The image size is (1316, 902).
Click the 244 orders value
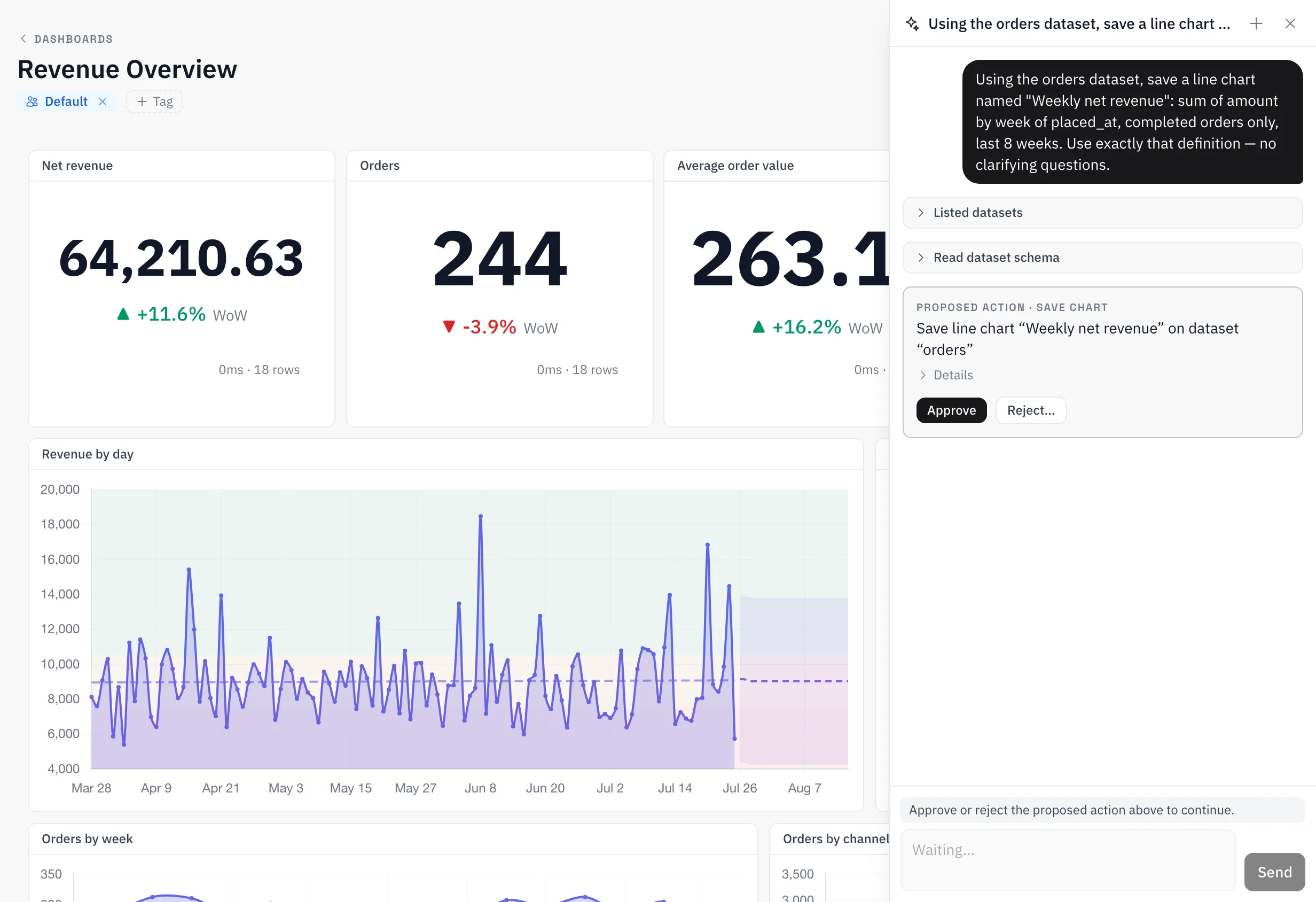point(499,258)
